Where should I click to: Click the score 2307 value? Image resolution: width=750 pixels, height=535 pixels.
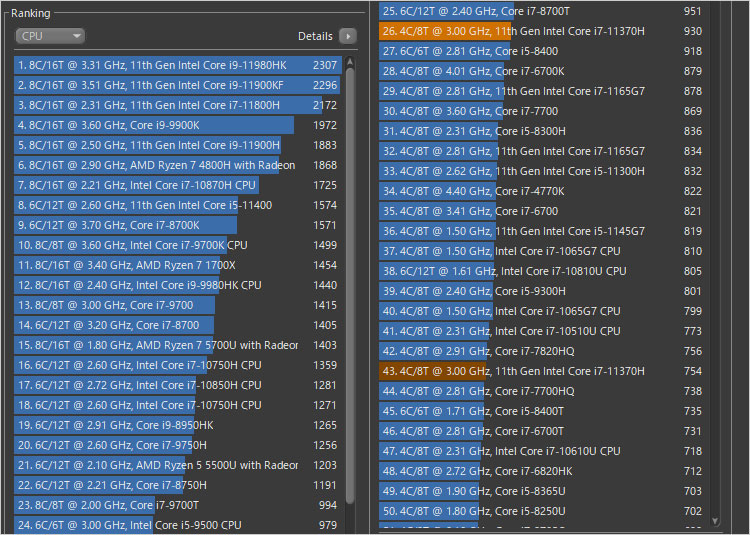click(x=325, y=65)
